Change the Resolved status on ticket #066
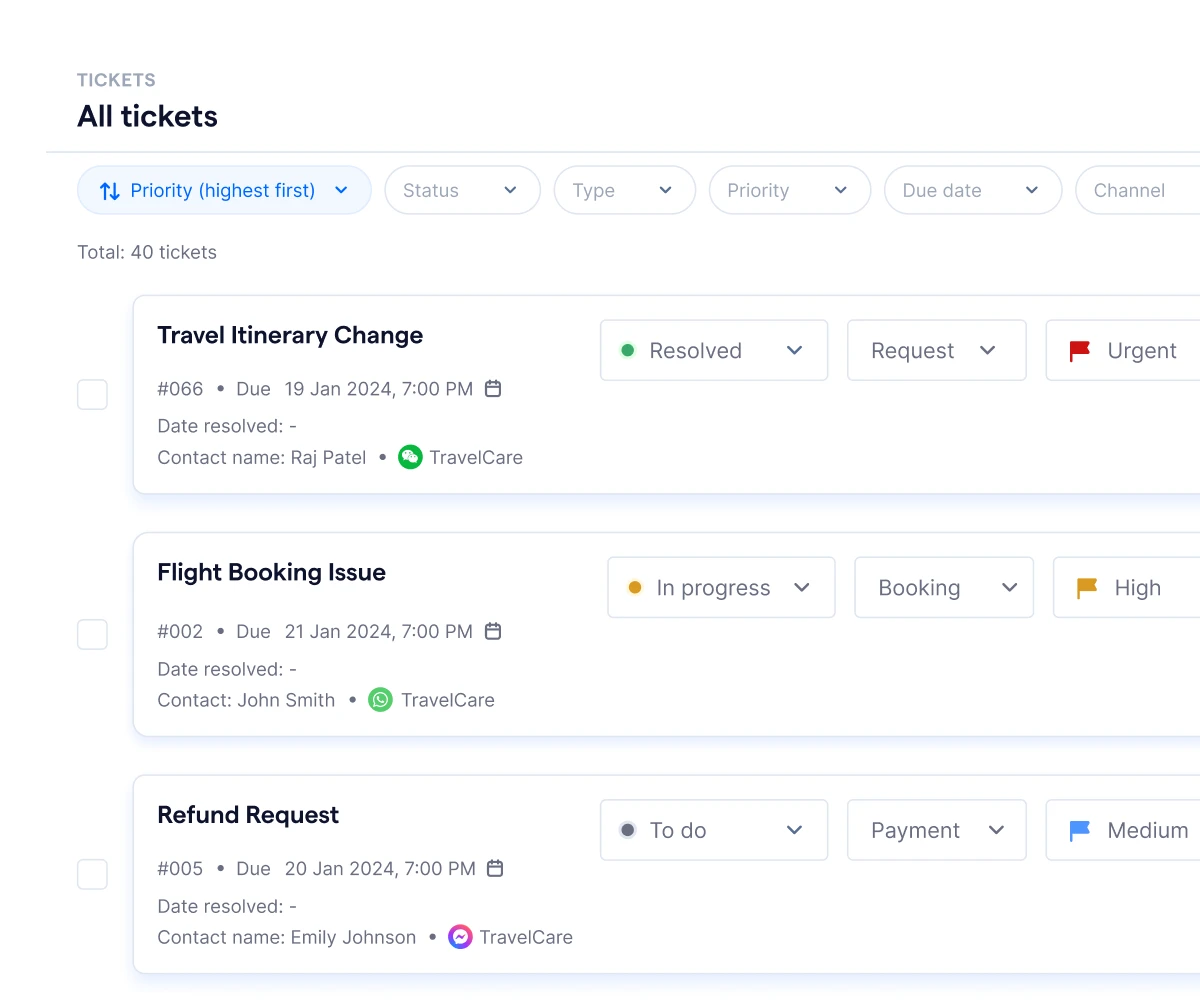The width and height of the screenshot is (1200, 1000). [714, 350]
